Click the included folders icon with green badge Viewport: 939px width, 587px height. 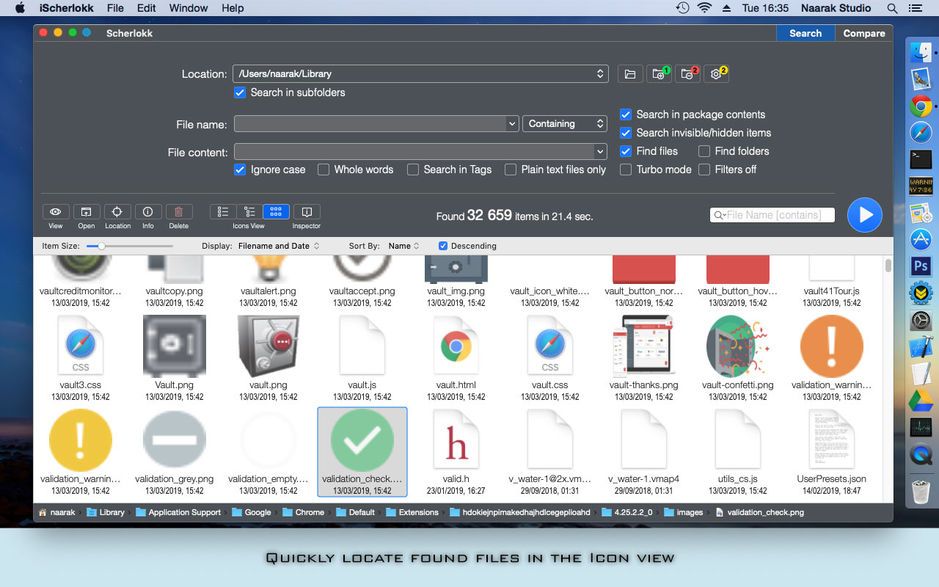tap(659, 74)
